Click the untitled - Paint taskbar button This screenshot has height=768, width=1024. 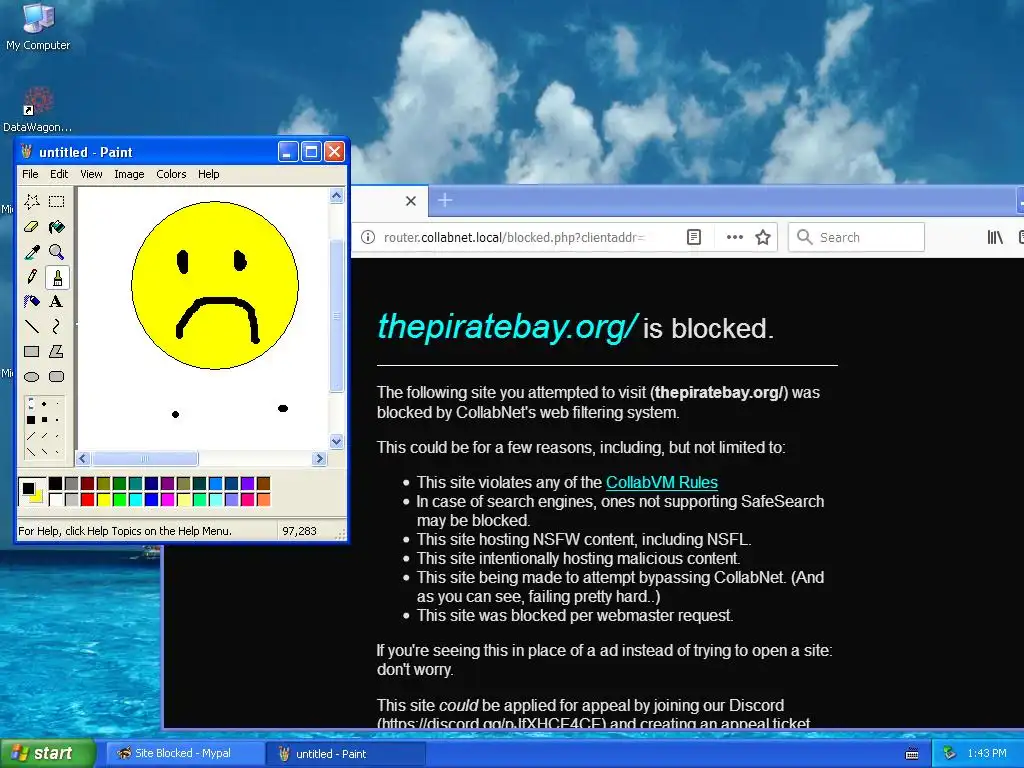click(346, 754)
